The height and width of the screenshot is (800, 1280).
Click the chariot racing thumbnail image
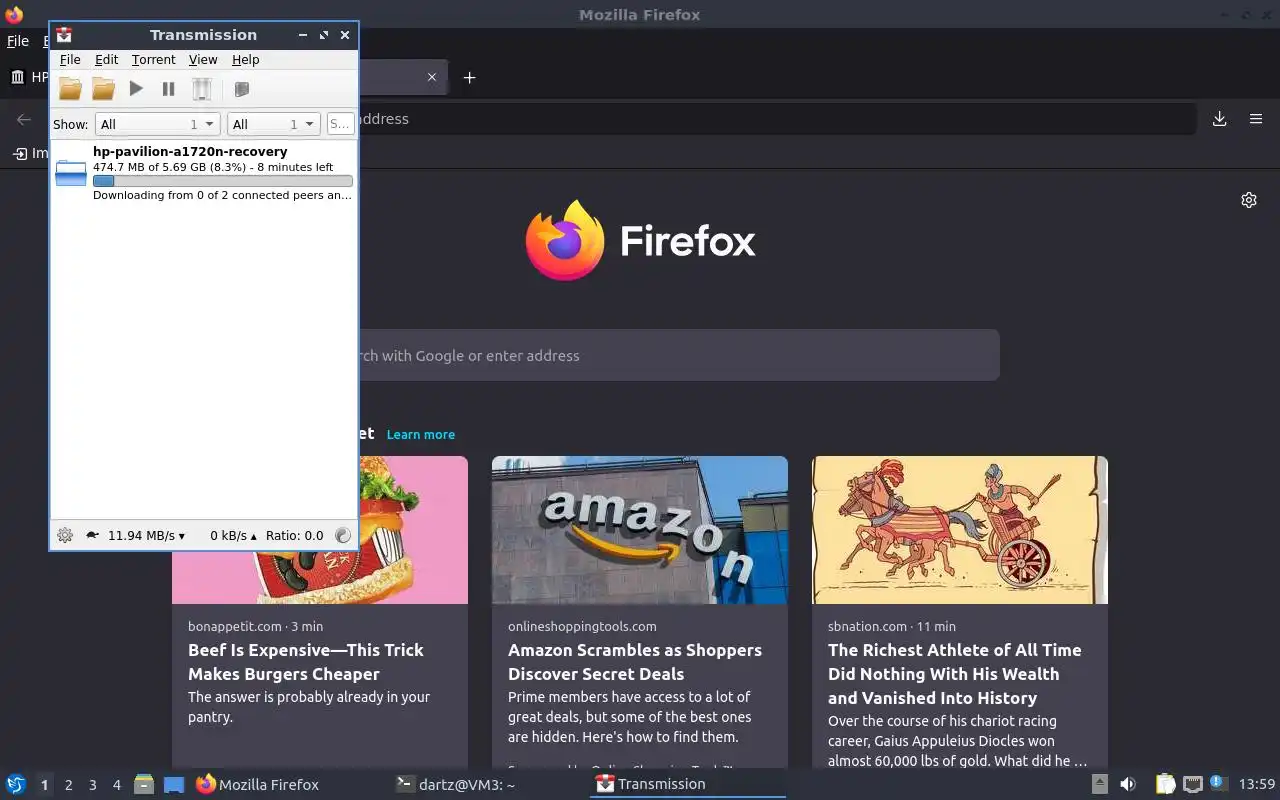[x=960, y=530]
